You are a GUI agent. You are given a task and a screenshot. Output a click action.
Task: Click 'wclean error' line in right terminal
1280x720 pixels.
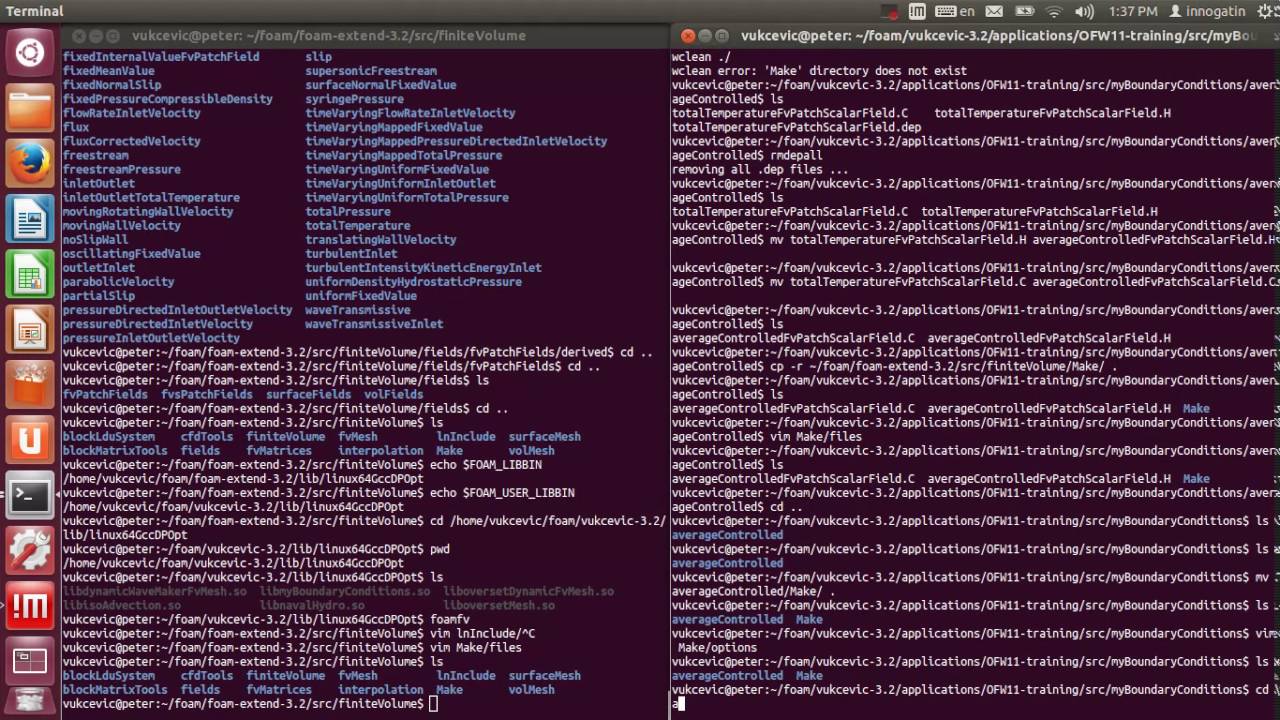tap(819, 72)
